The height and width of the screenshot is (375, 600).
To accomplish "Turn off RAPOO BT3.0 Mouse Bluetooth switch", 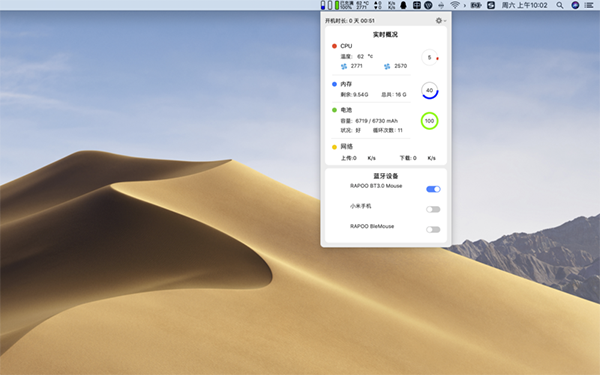I will [x=433, y=189].
